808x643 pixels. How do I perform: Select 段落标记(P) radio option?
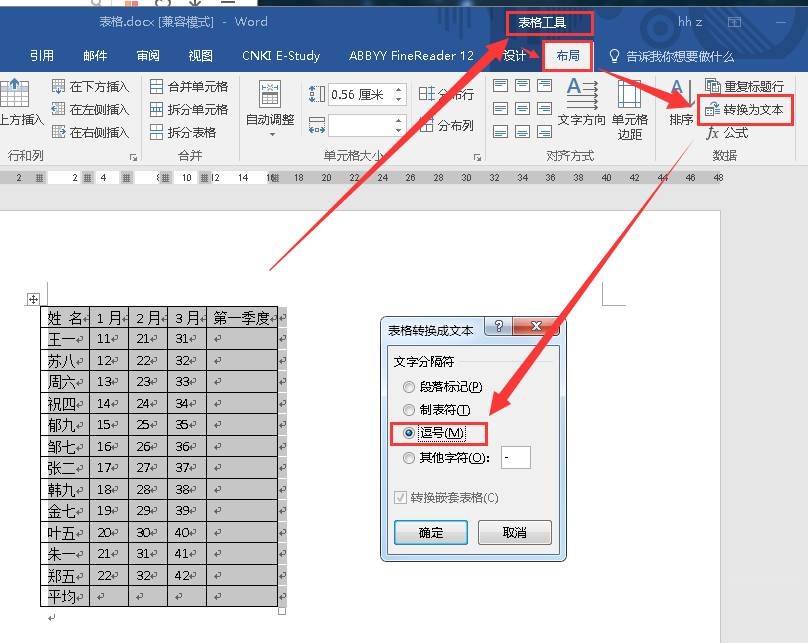pyautogui.click(x=408, y=387)
